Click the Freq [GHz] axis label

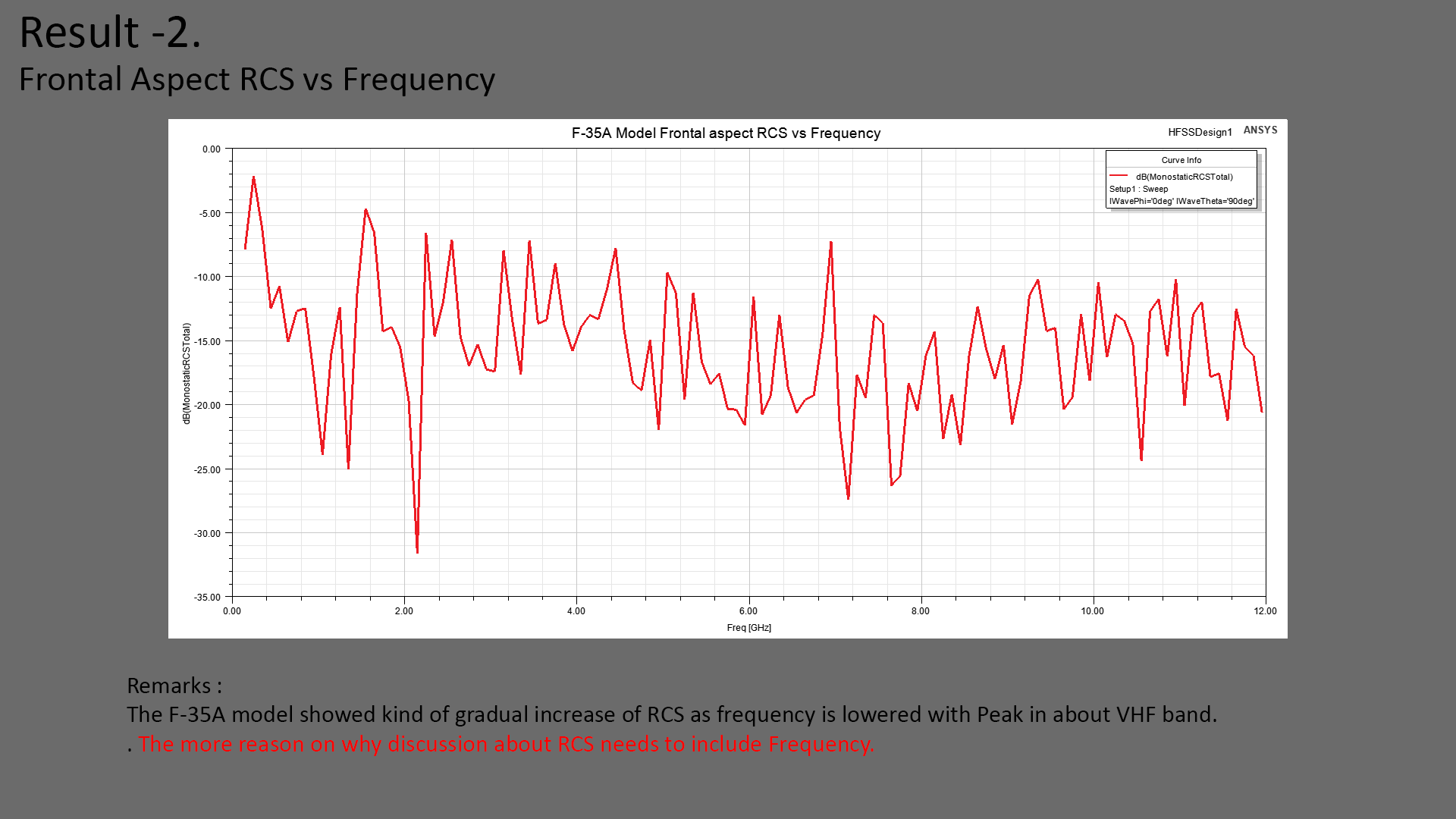[x=748, y=628]
